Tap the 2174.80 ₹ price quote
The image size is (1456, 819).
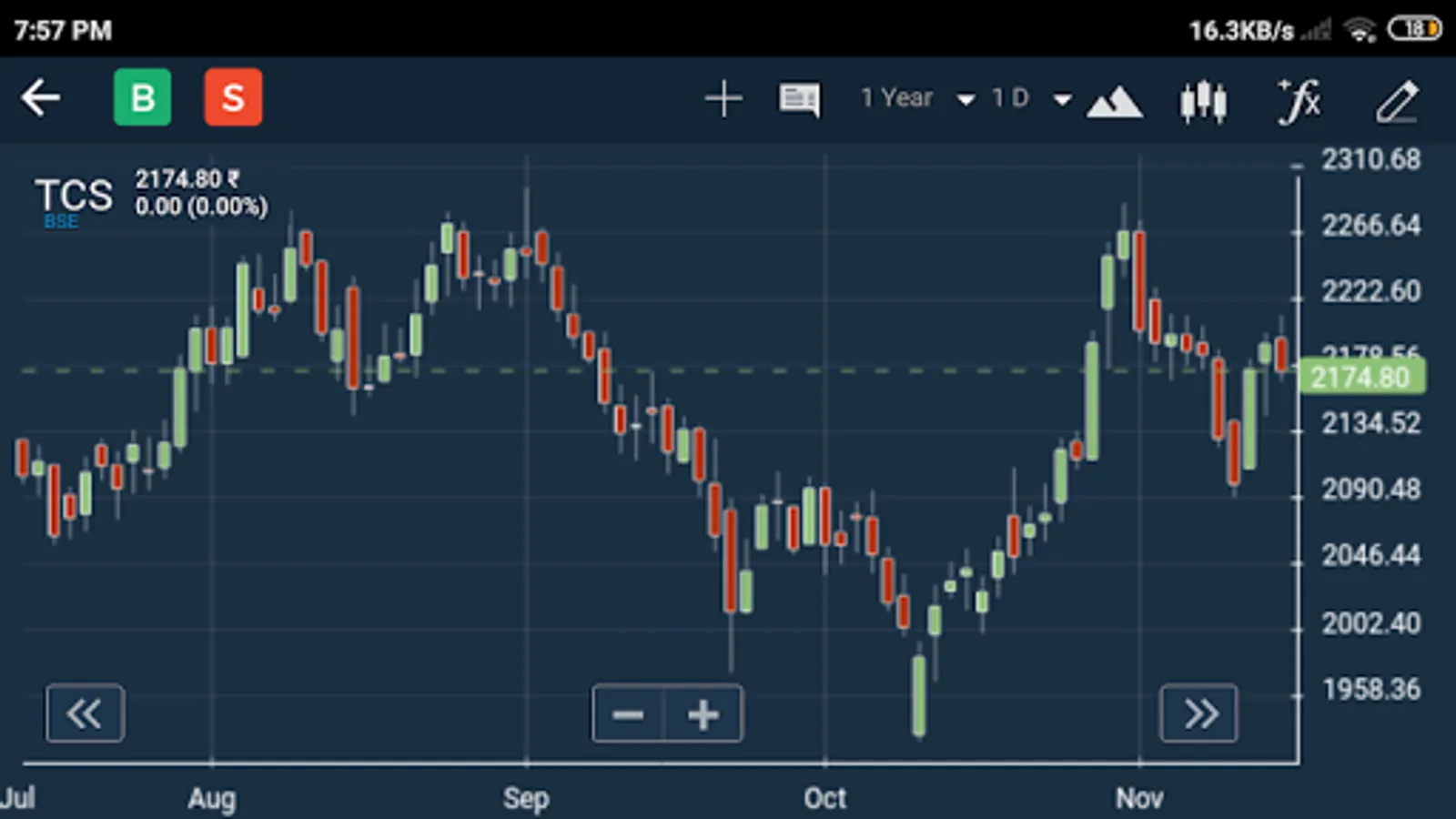[x=187, y=178]
